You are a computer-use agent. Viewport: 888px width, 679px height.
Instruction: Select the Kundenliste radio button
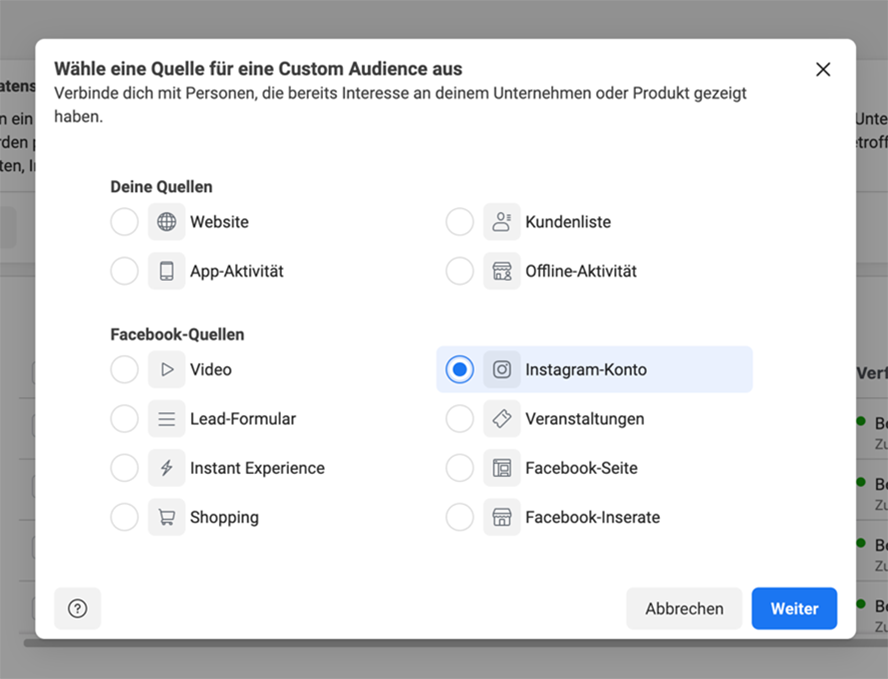point(460,222)
